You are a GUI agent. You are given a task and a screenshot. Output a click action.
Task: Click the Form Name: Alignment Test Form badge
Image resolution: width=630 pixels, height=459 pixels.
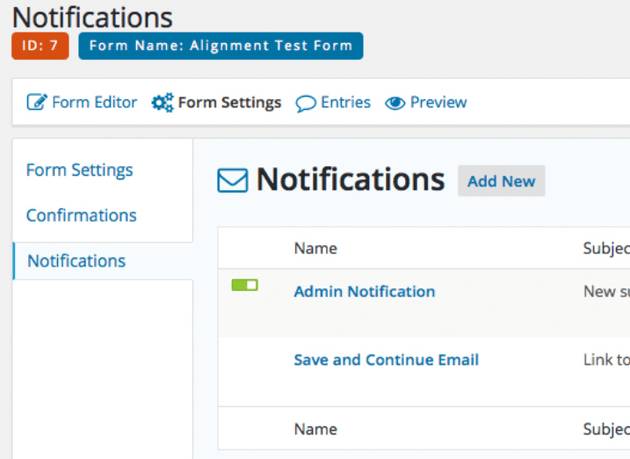click(x=221, y=46)
